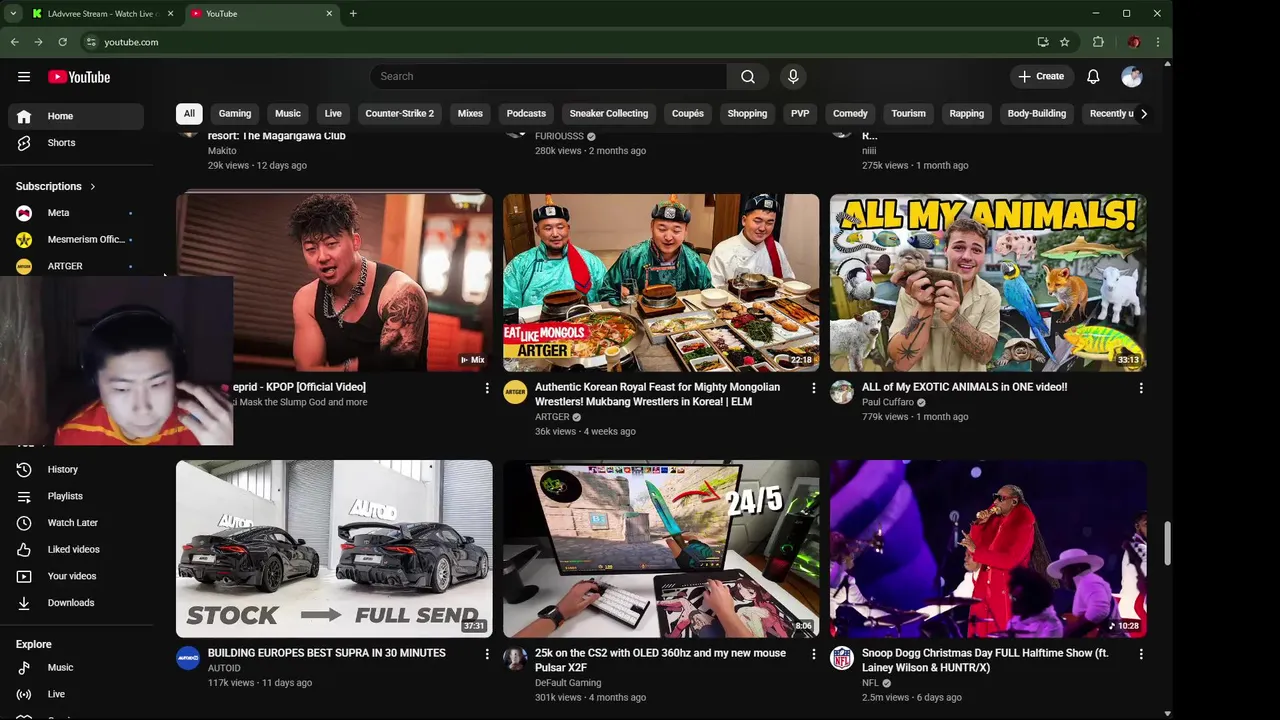1280x720 pixels.
Task: Reload the page in browser
Action: point(62,42)
